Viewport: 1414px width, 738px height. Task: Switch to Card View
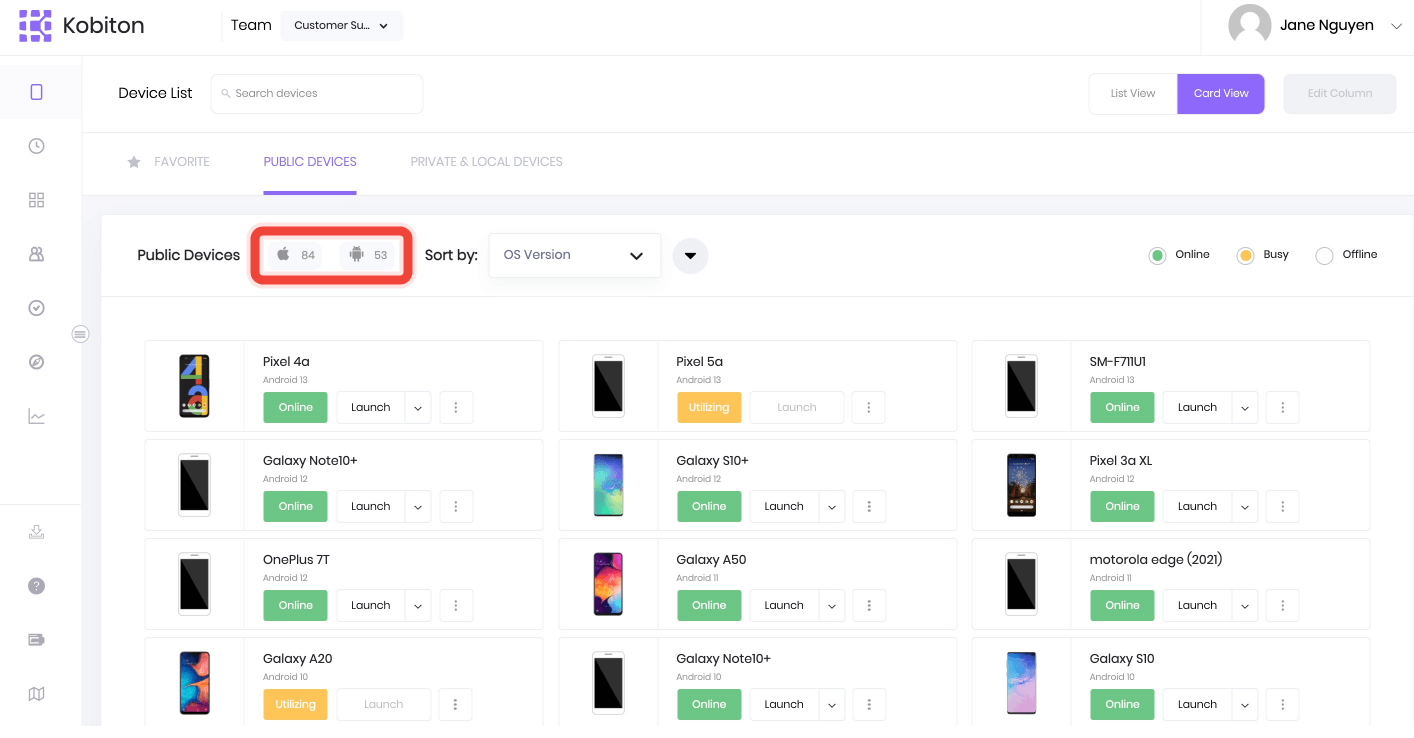[1221, 93]
